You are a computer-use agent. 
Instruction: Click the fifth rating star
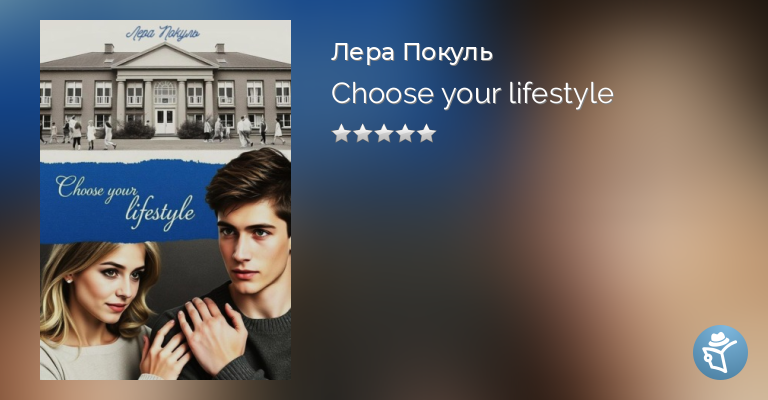(427, 133)
